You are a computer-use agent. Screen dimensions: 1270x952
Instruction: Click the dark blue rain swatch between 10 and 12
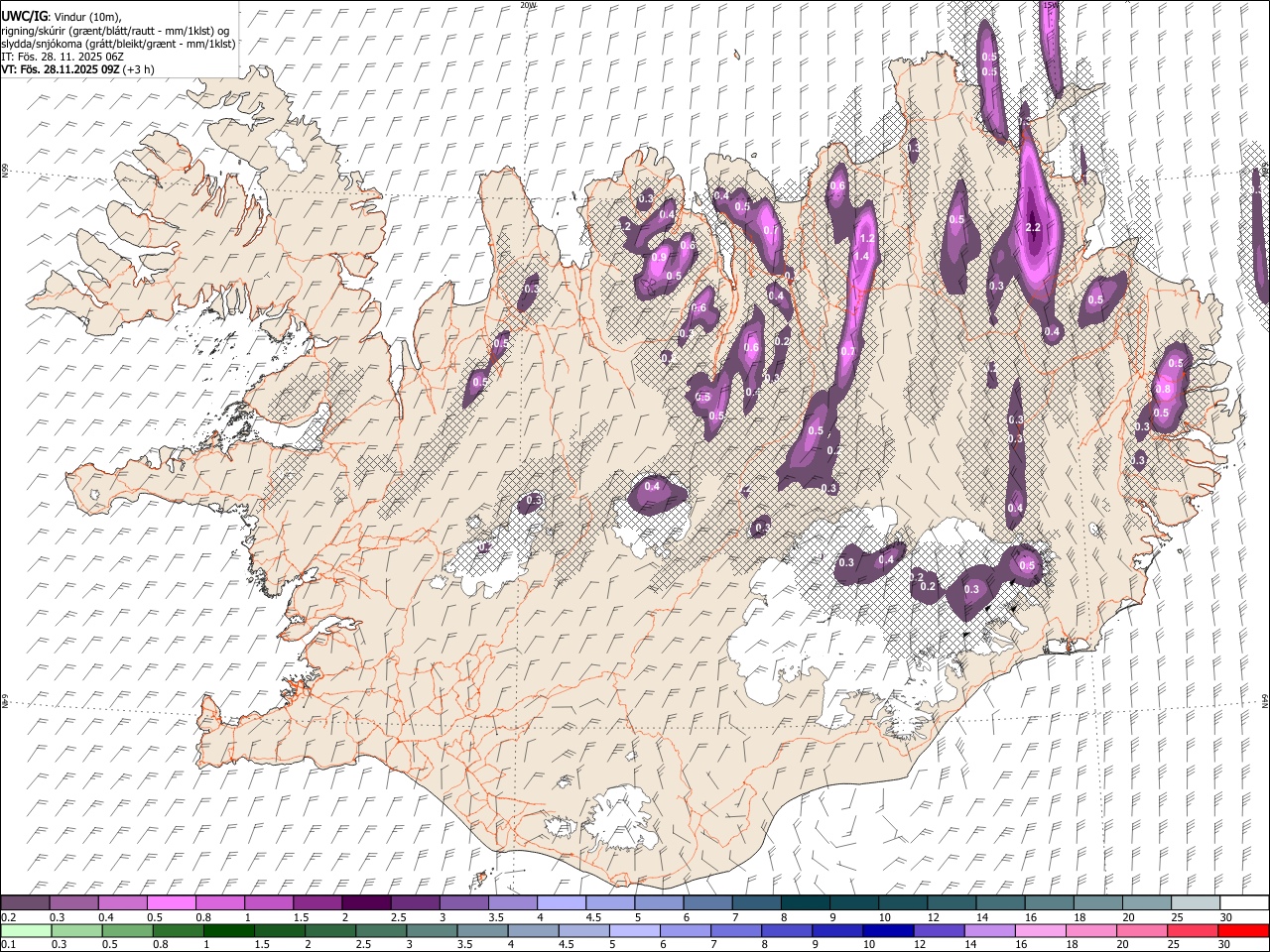(887, 930)
